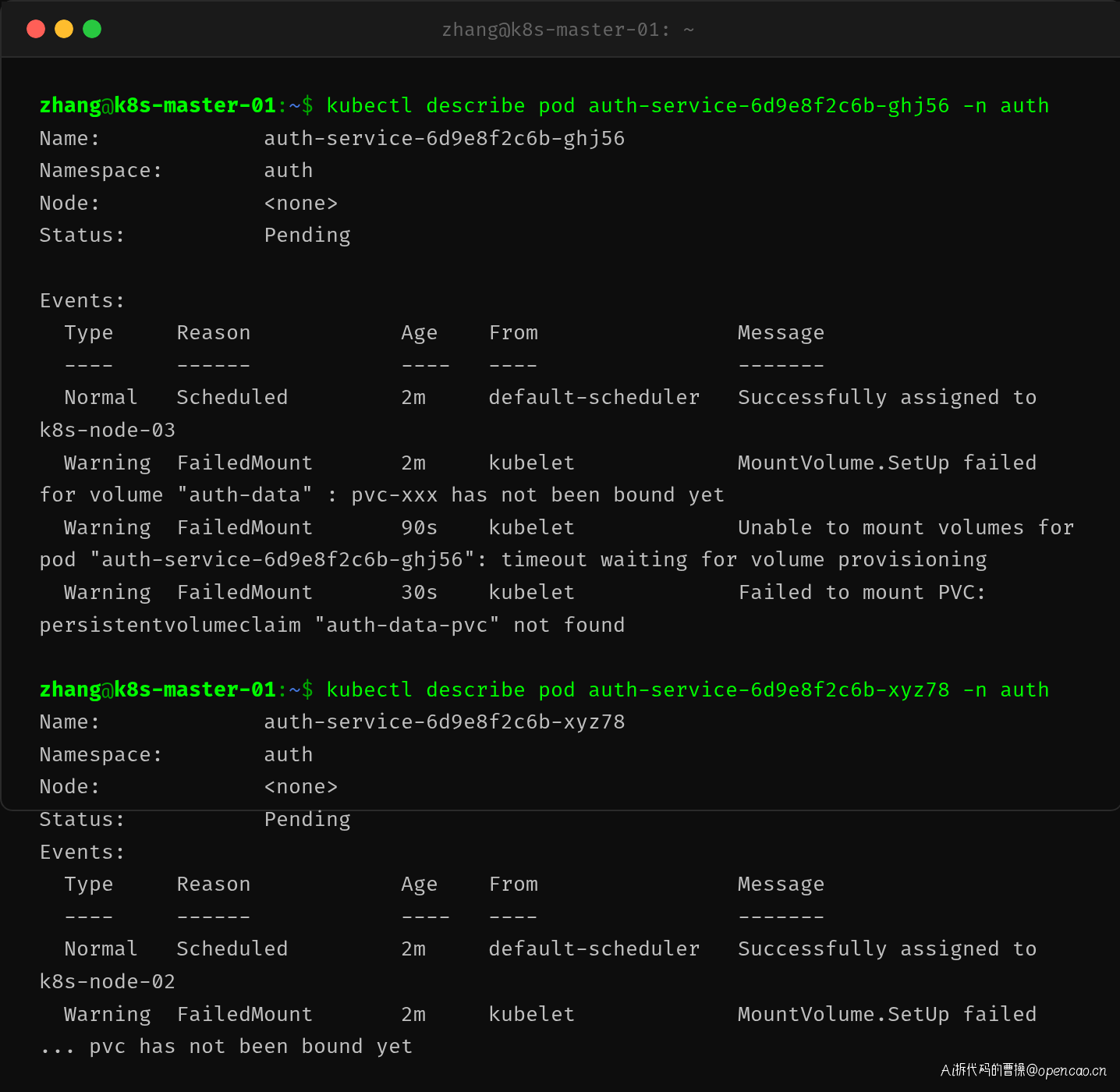
Task: Click the FailedMount reason with 30s age
Action: 245,592
